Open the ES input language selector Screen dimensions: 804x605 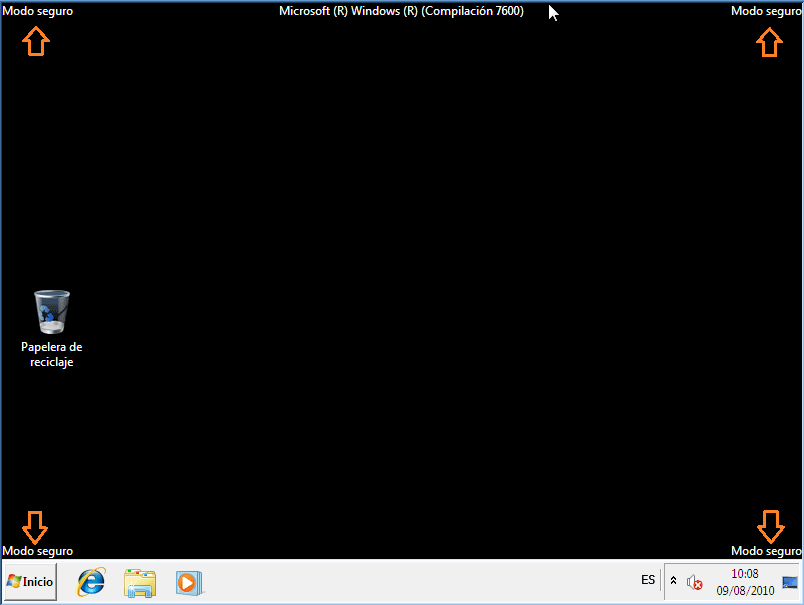(648, 580)
